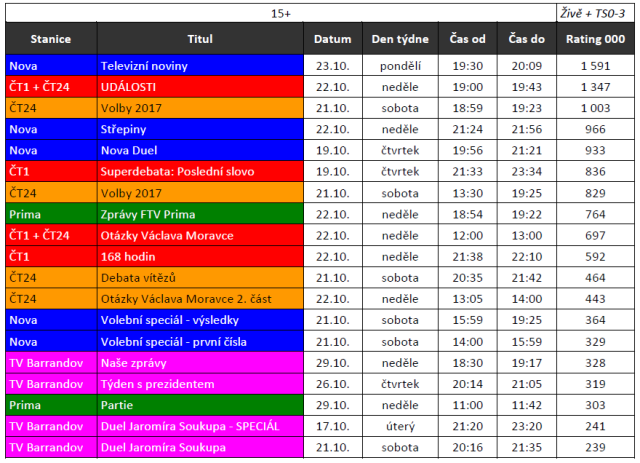Click the rating value 241
640x463 pixels.
pyautogui.click(x=596, y=426)
